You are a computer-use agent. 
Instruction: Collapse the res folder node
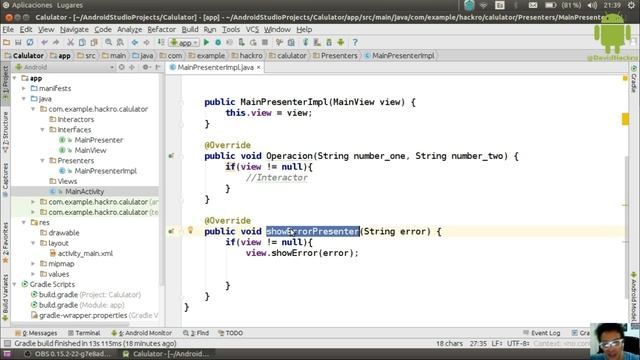(x=24, y=222)
